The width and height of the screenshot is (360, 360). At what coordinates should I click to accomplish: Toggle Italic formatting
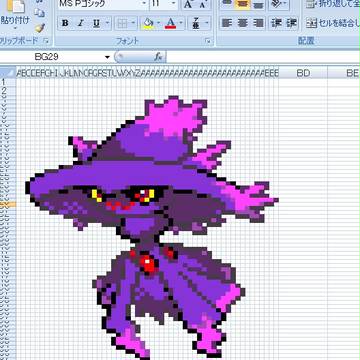[x=80, y=23]
